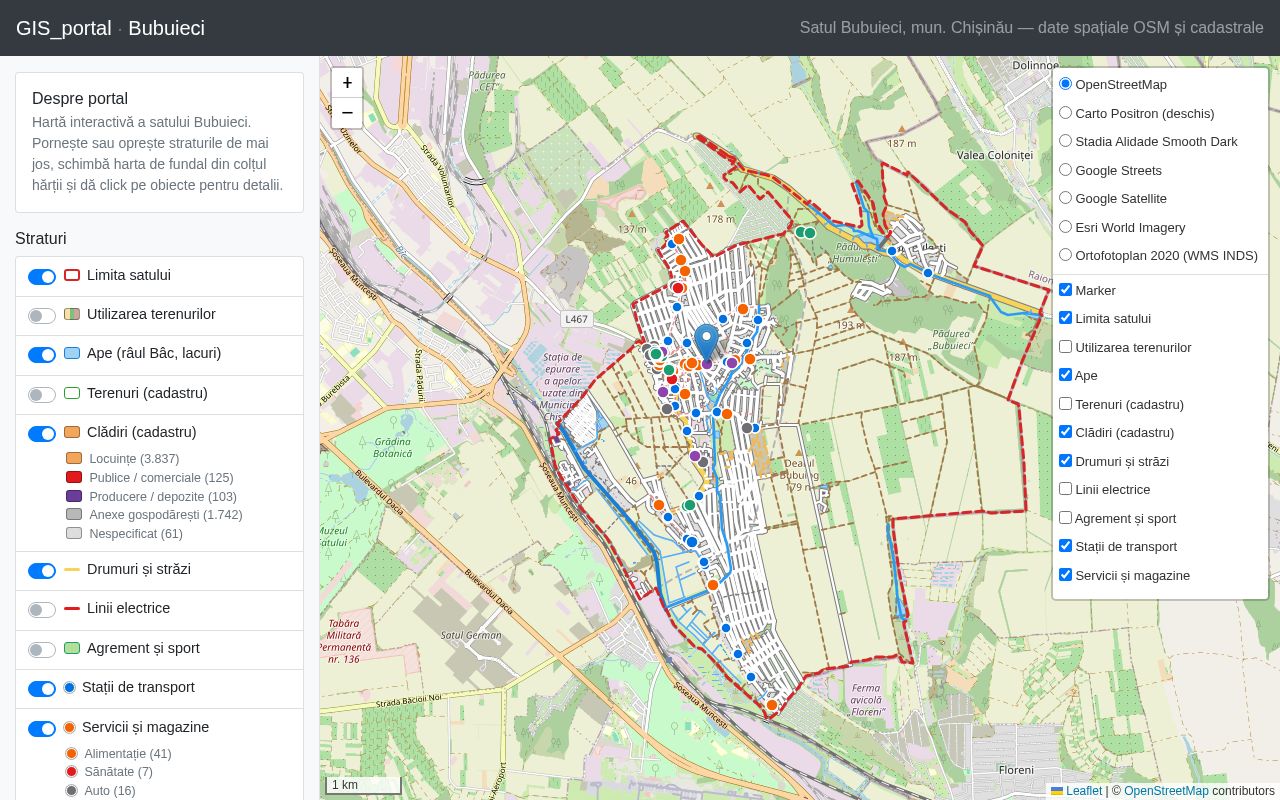Switch on Linii electrice in sidebar
Screen dimensions: 1280x800
tap(42, 610)
